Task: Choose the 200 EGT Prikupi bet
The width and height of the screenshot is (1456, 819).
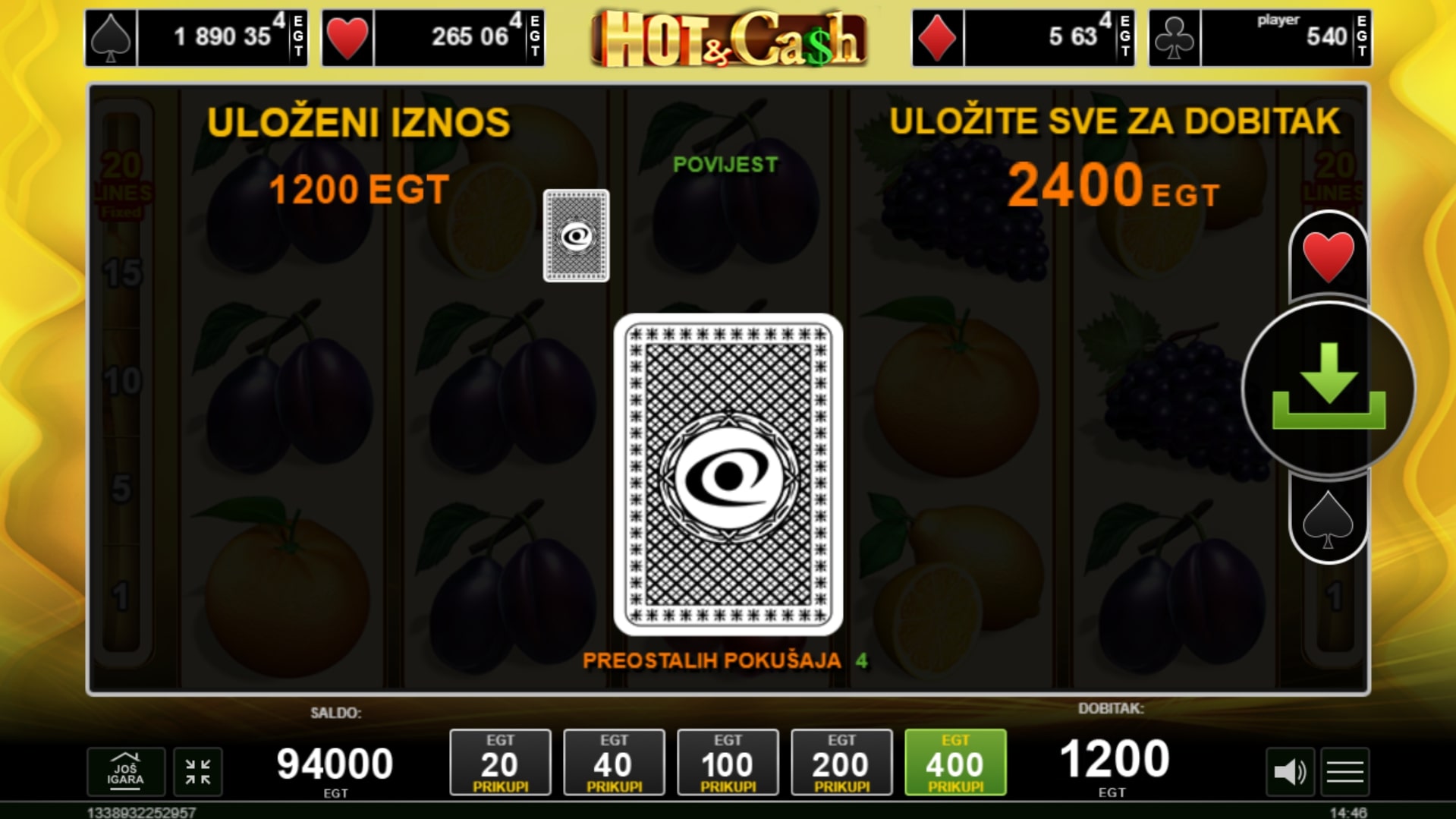Action: pyautogui.click(x=841, y=762)
